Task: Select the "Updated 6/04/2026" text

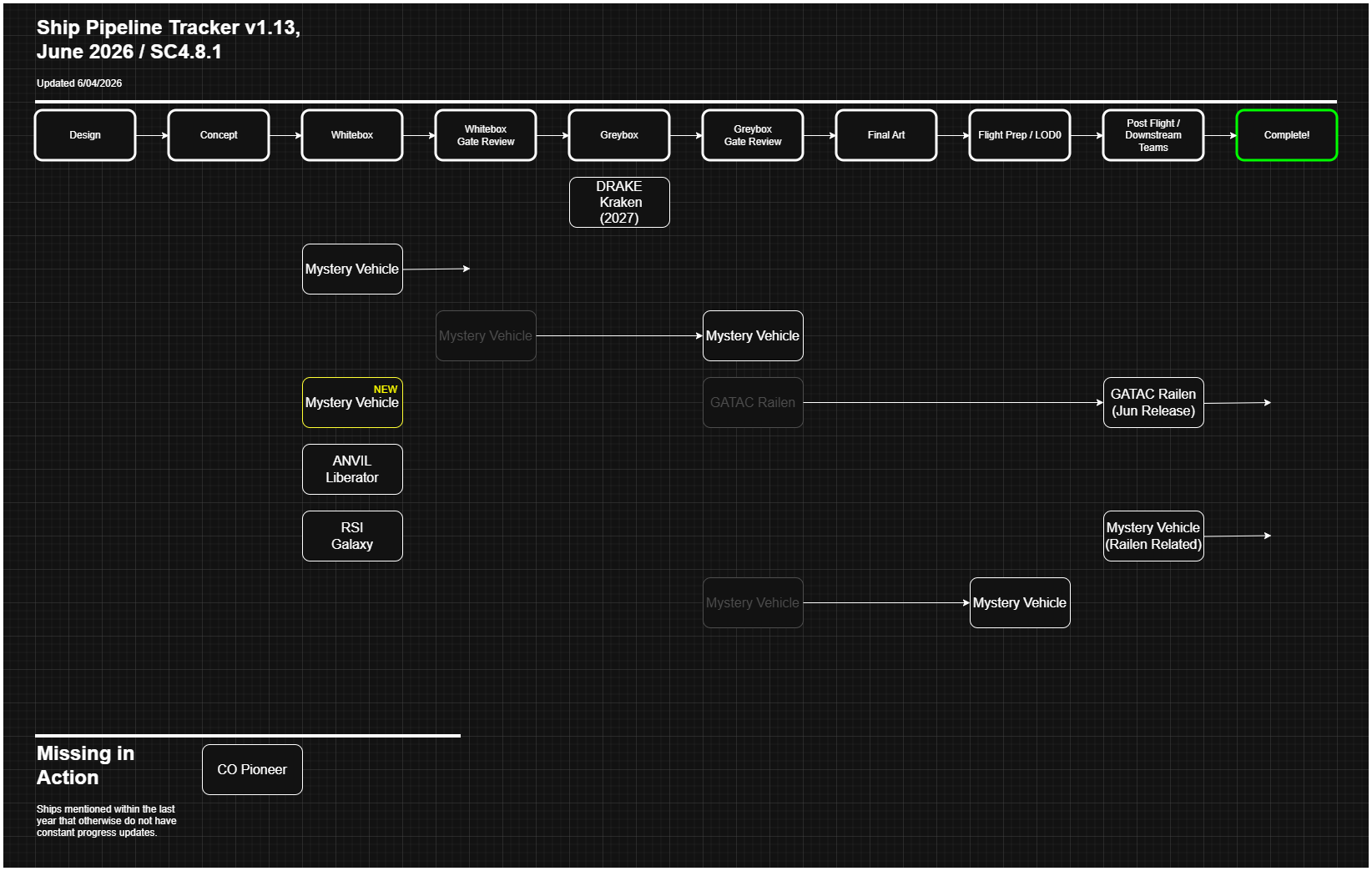Action: (79, 83)
